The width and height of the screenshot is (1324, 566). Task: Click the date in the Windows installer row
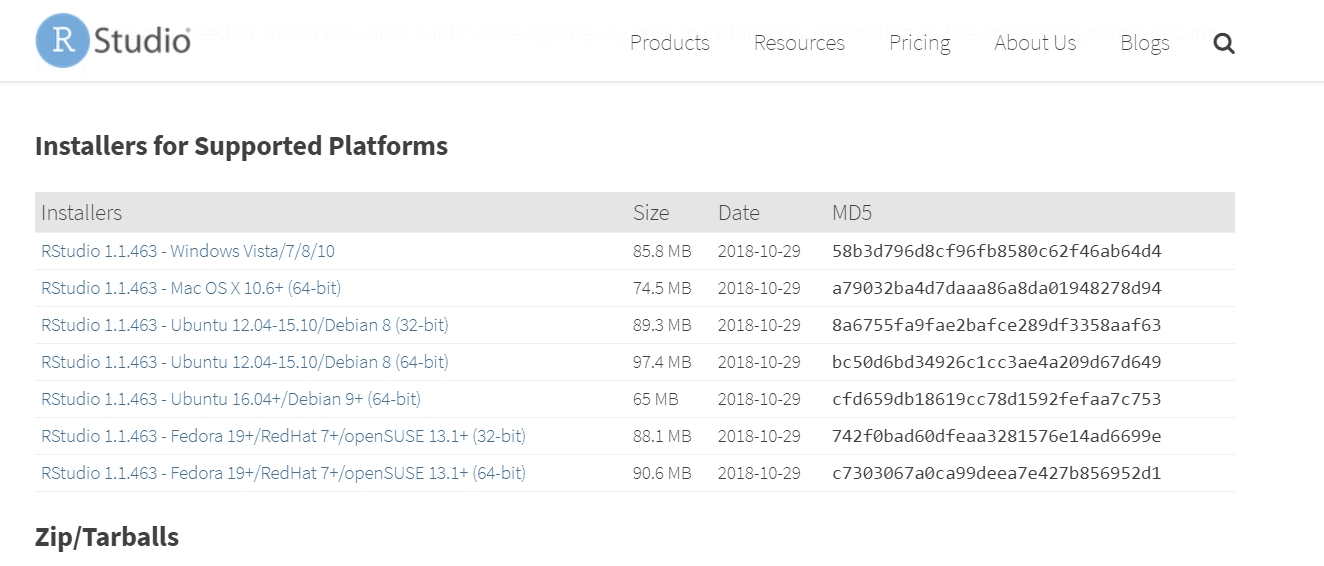coord(759,251)
